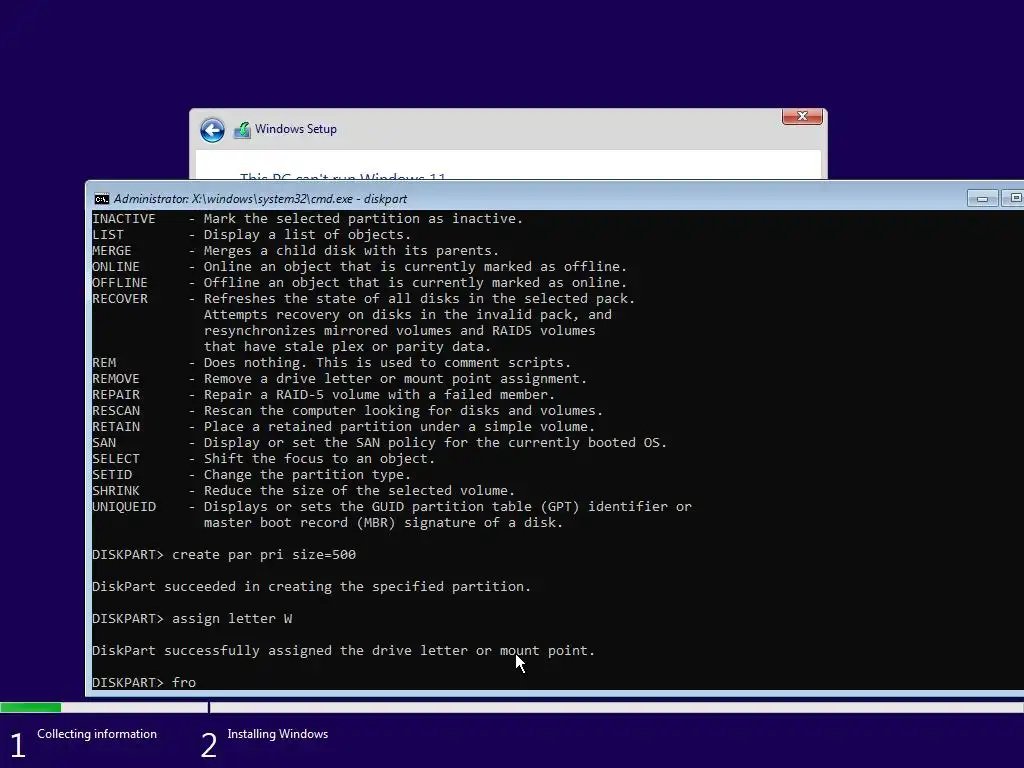Image resolution: width=1024 pixels, height=768 pixels.
Task: Click the SELECT command help row
Action: coord(263,458)
